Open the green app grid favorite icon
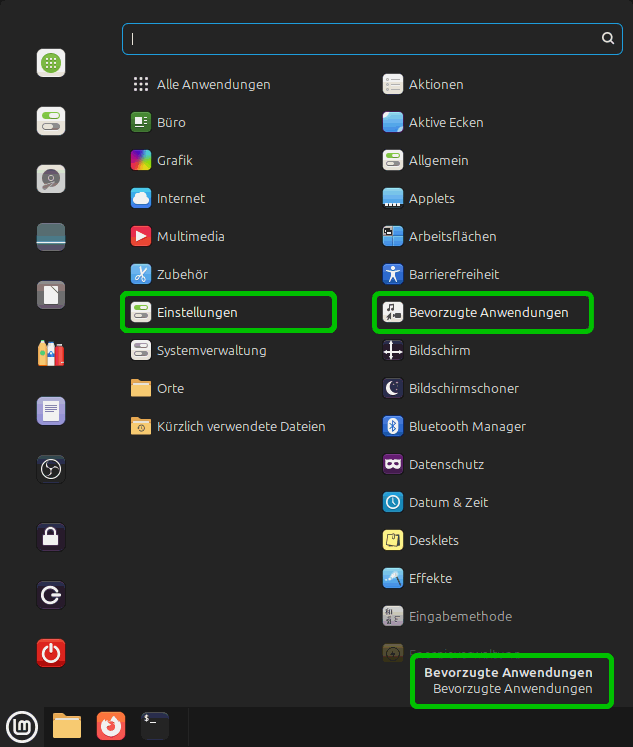 pos(51,64)
